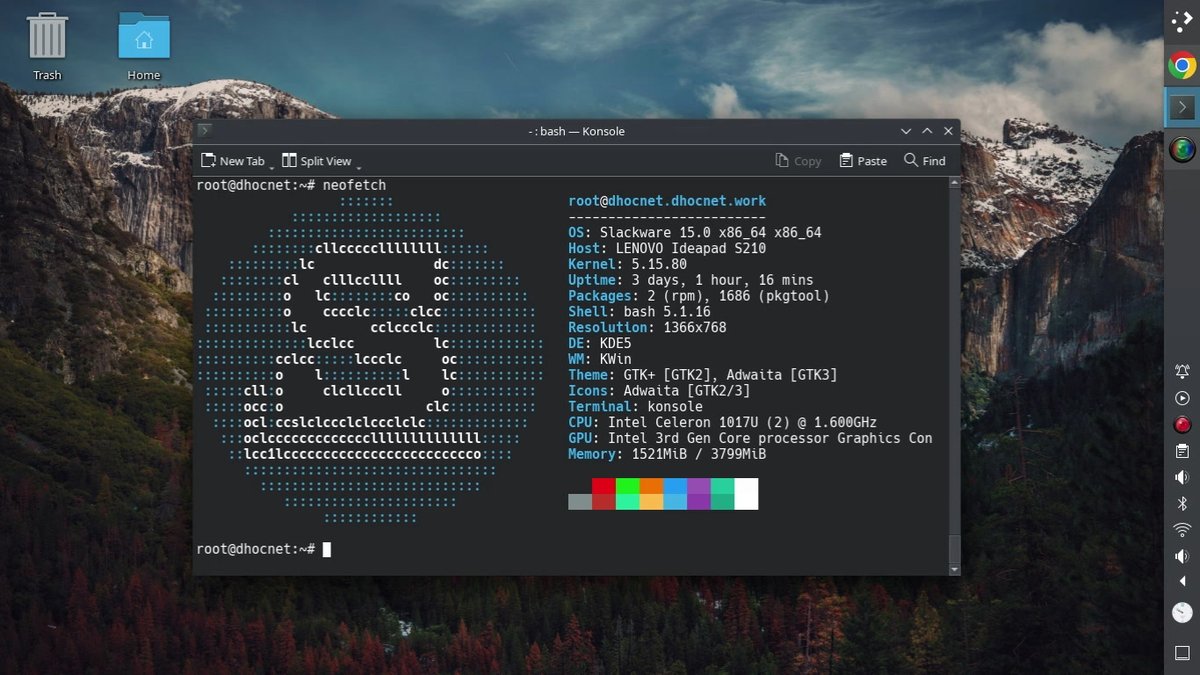This screenshot has width=1200, height=675.
Task: Click speaker icon just below Wi-Fi
Action: tap(1182, 556)
